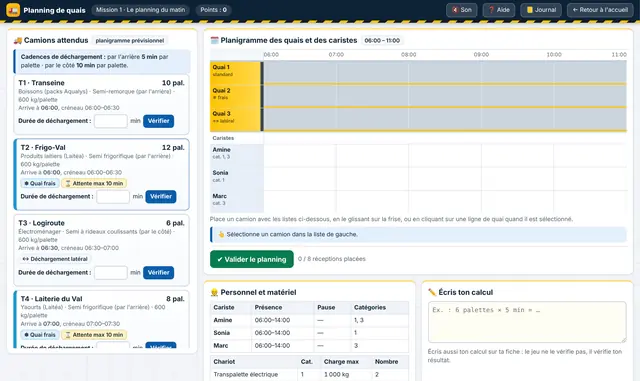640x381 pixels.
Task: Click Vérifier for T2 Frigo-Val
Action: click(x=161, y=196)
